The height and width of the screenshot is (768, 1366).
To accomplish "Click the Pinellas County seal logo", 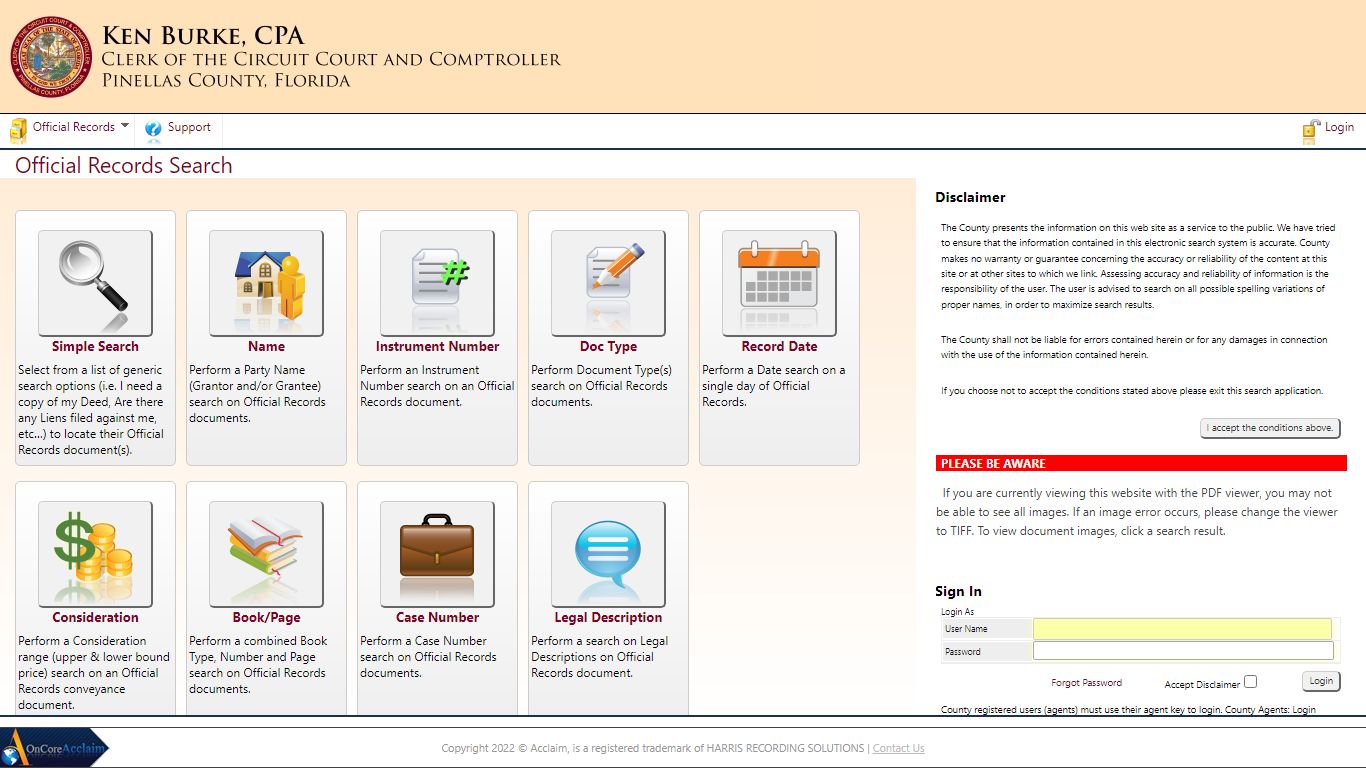I will [51, 56].
